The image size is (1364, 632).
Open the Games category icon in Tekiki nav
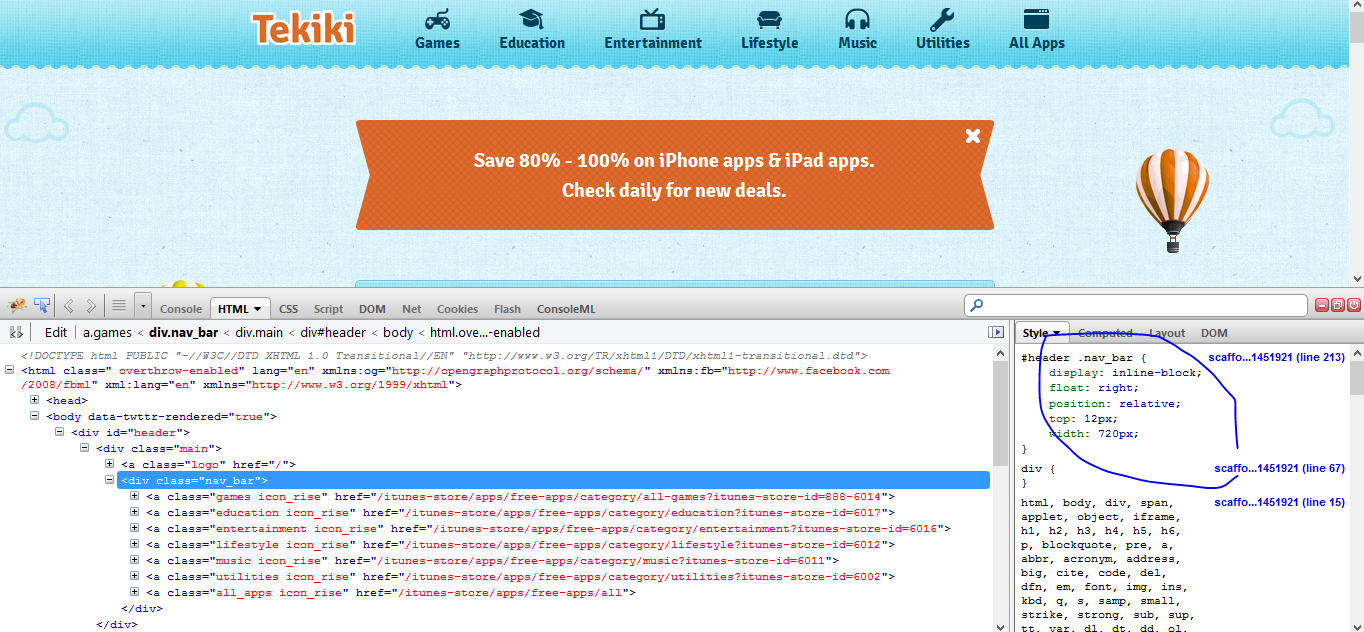(x=437, y=19)
